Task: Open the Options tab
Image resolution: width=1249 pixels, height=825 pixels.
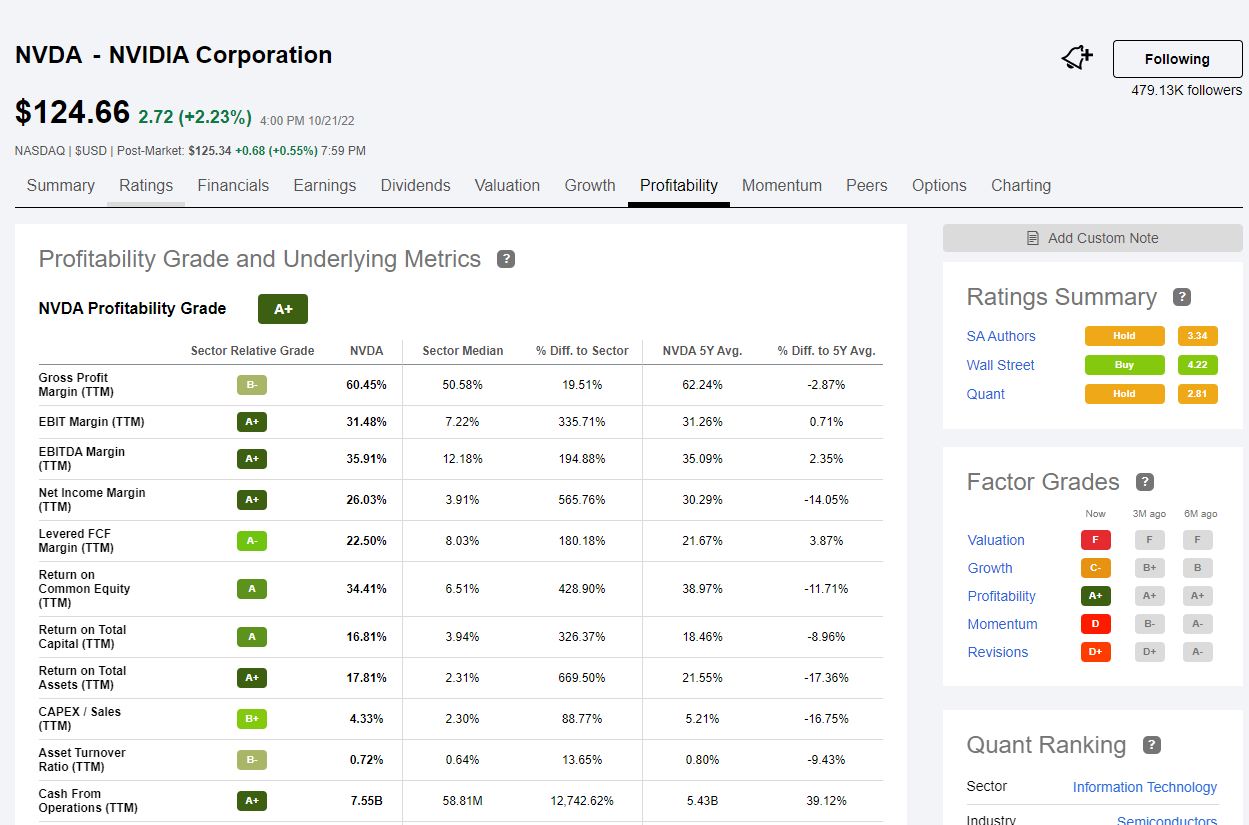Action: point(939,186)
